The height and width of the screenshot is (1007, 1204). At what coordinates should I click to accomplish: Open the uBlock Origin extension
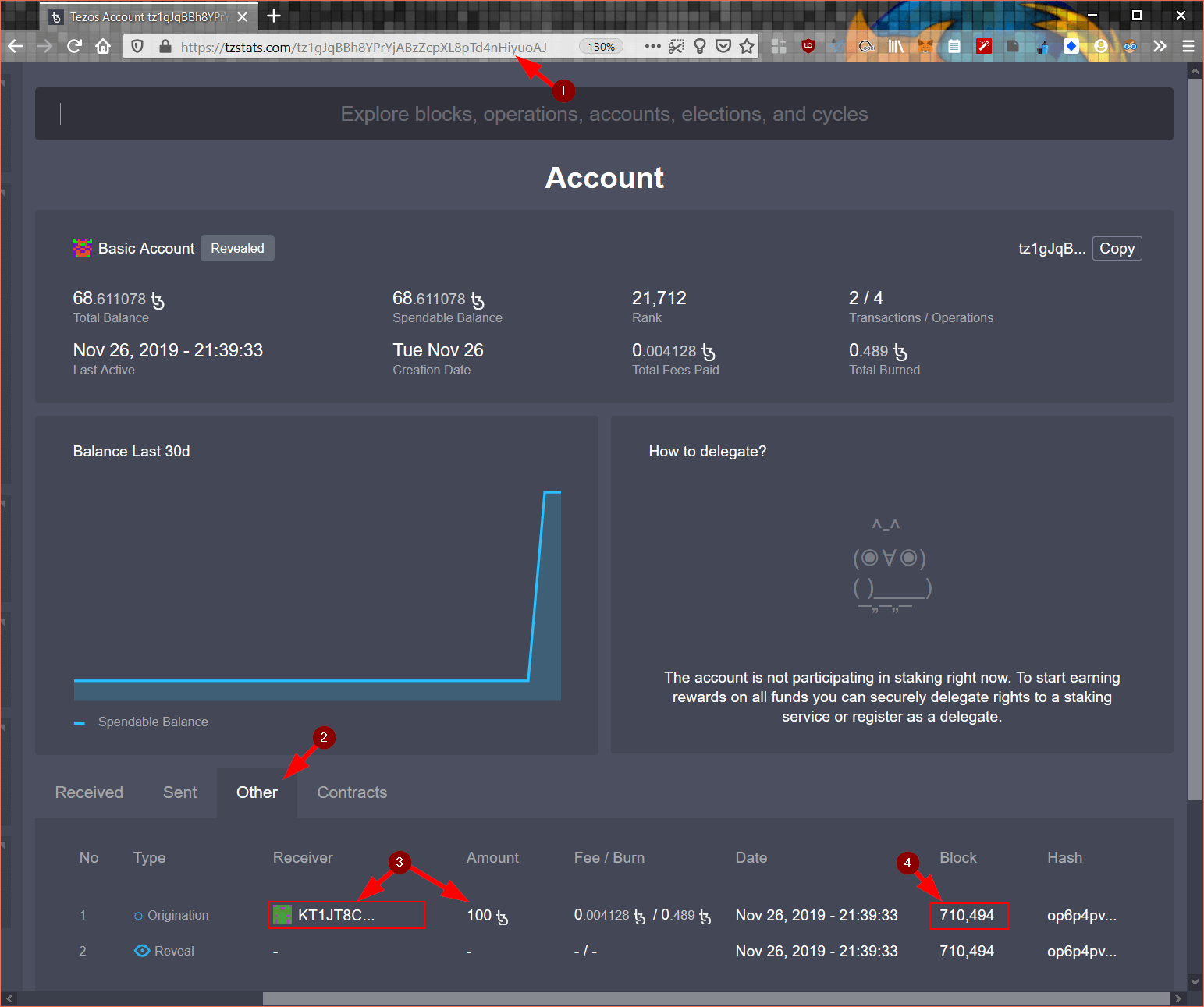click(808, 46)
